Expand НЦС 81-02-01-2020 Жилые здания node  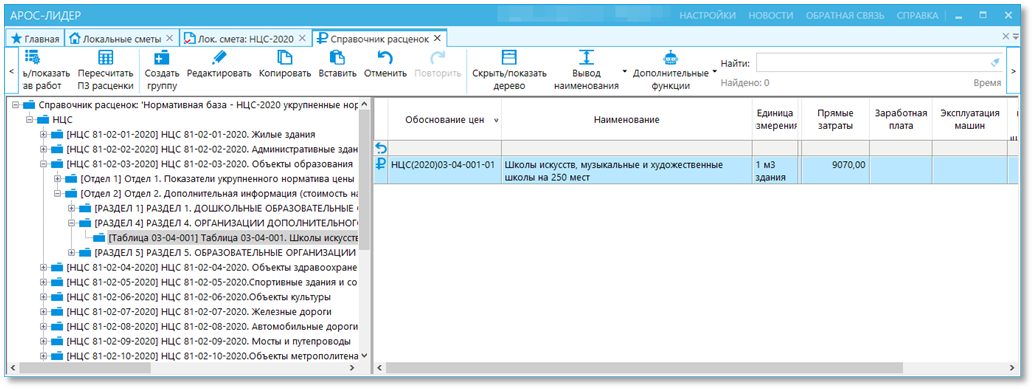(43, 134)
